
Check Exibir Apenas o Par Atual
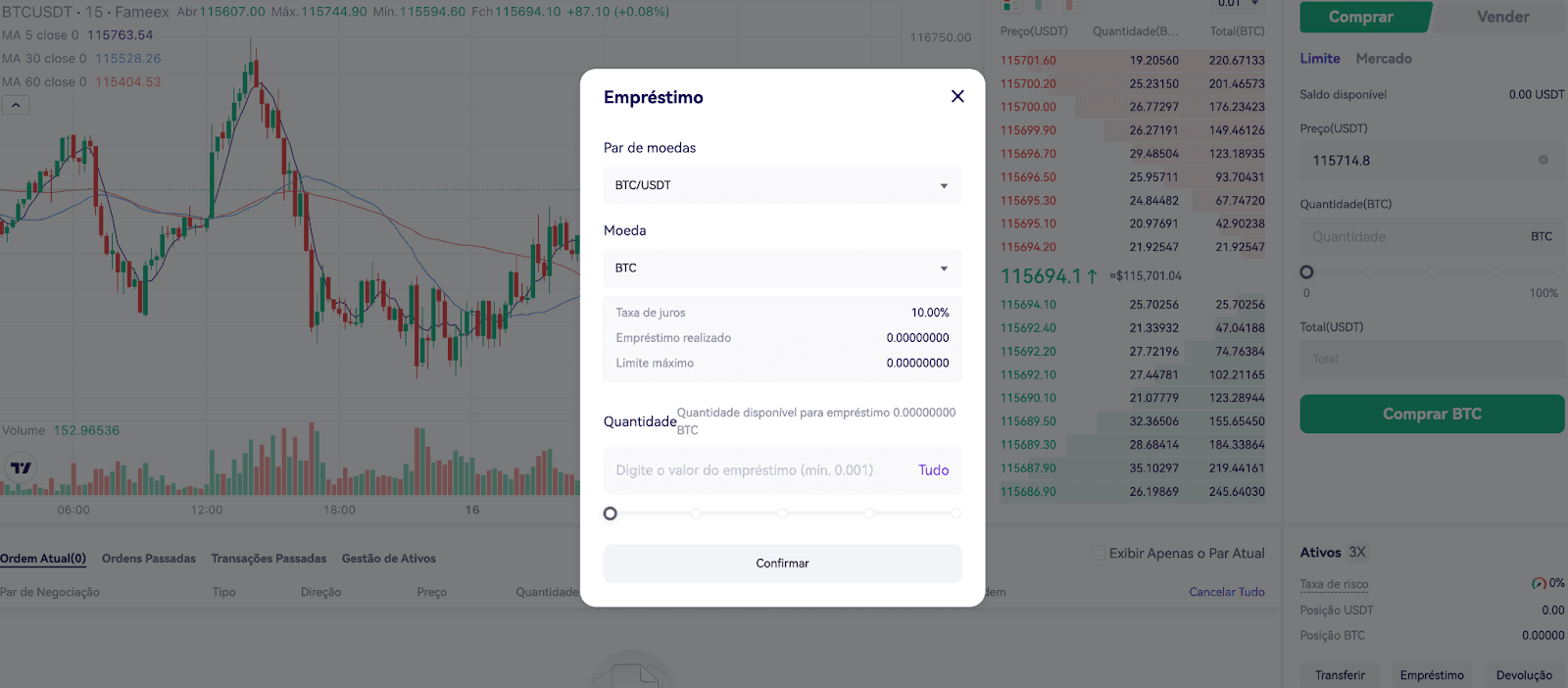click(x=1098, y=554)
